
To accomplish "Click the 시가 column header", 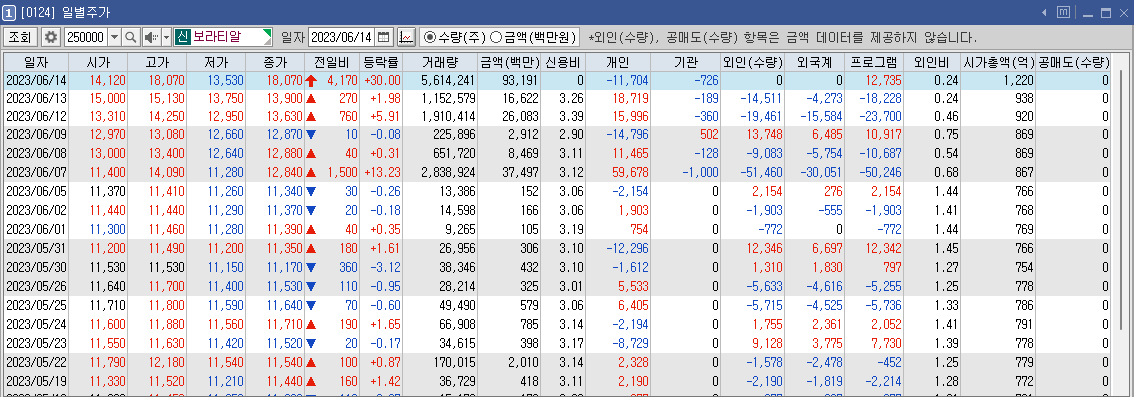I will pyautogui.click(x=98, y=62).
